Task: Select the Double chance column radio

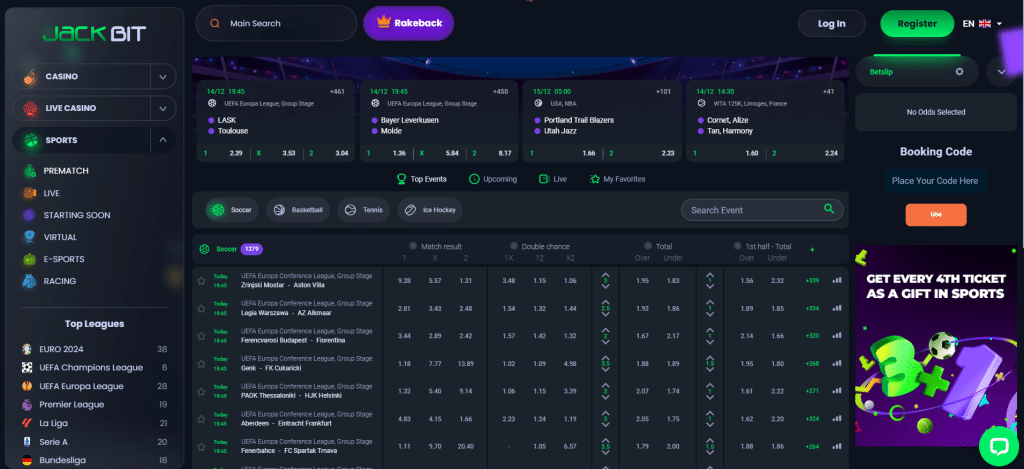Action: (513, 246)
